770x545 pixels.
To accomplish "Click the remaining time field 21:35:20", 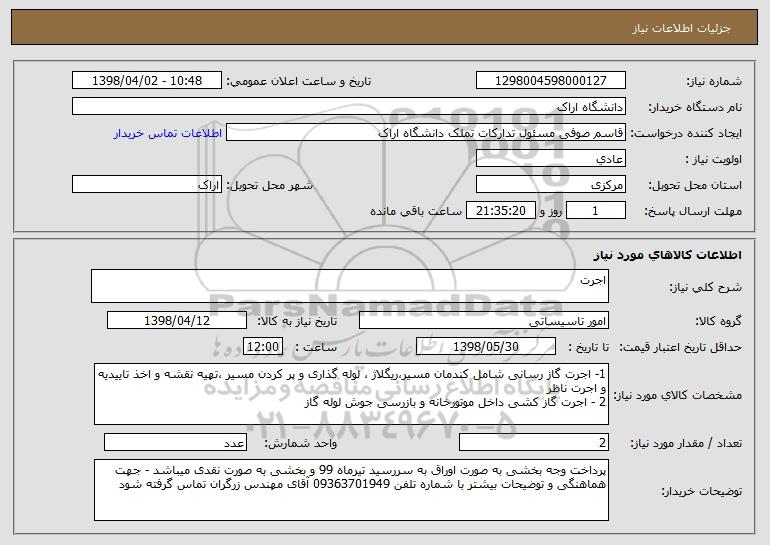I will tap(500, 210).
